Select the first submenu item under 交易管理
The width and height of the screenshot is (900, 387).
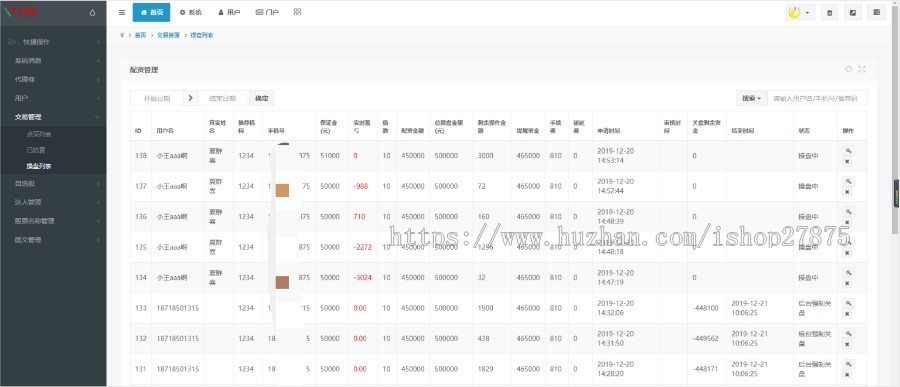coord(39,134)
